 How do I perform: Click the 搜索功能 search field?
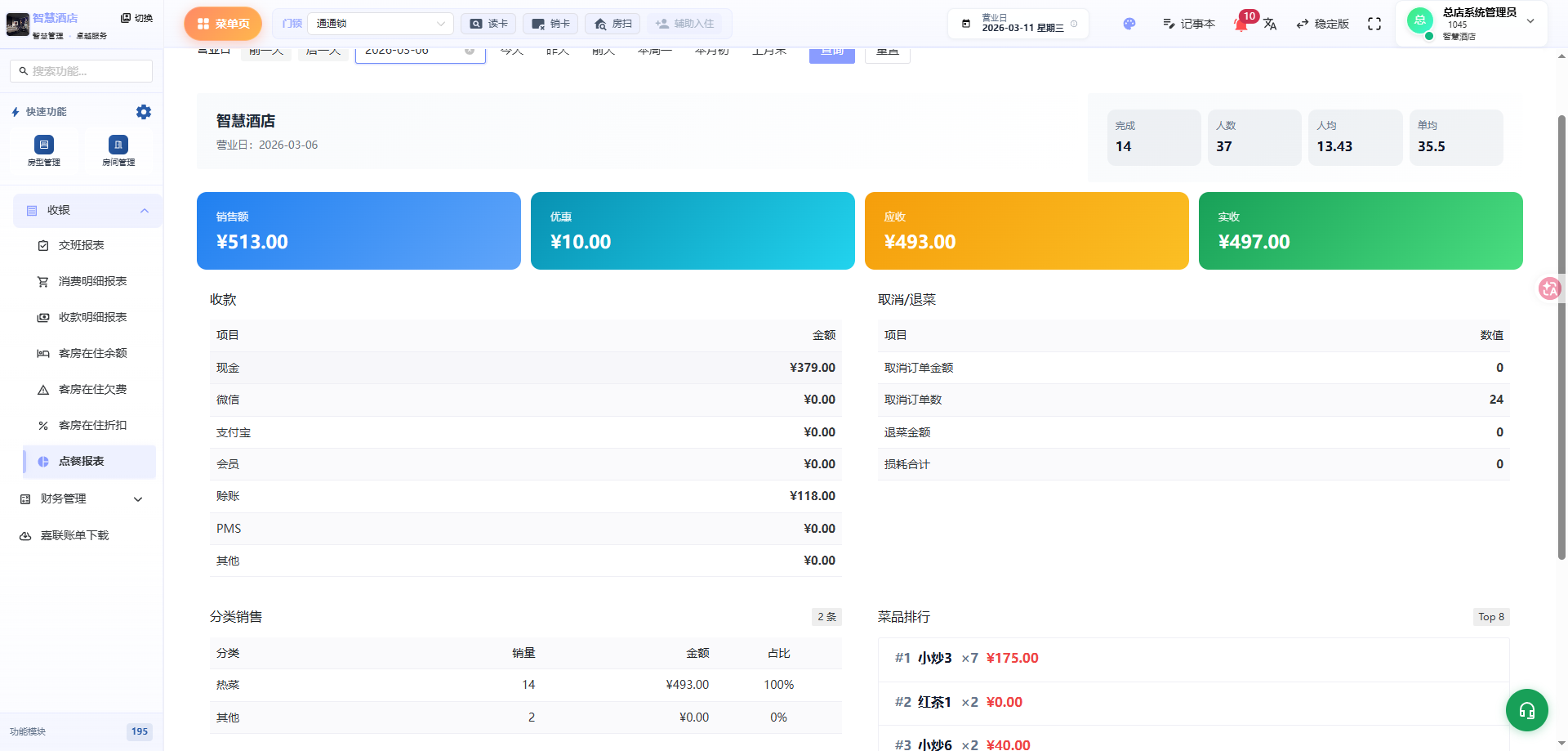click(82, 71)
